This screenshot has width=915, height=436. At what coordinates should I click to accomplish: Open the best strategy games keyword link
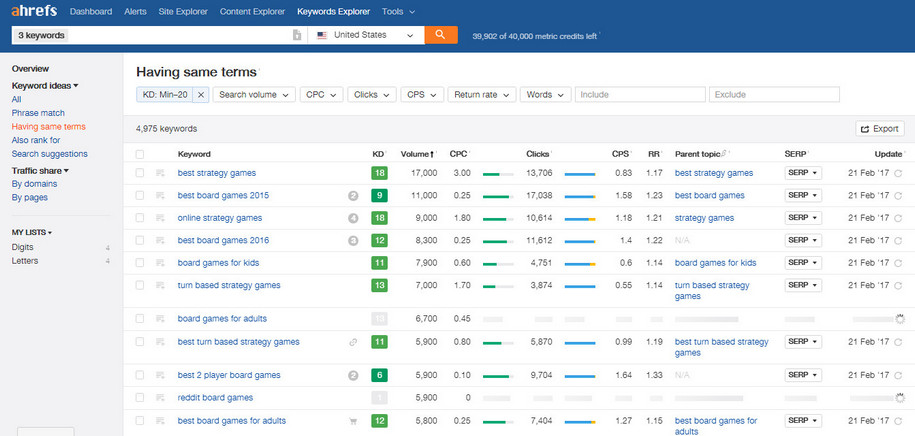point(216,173)
